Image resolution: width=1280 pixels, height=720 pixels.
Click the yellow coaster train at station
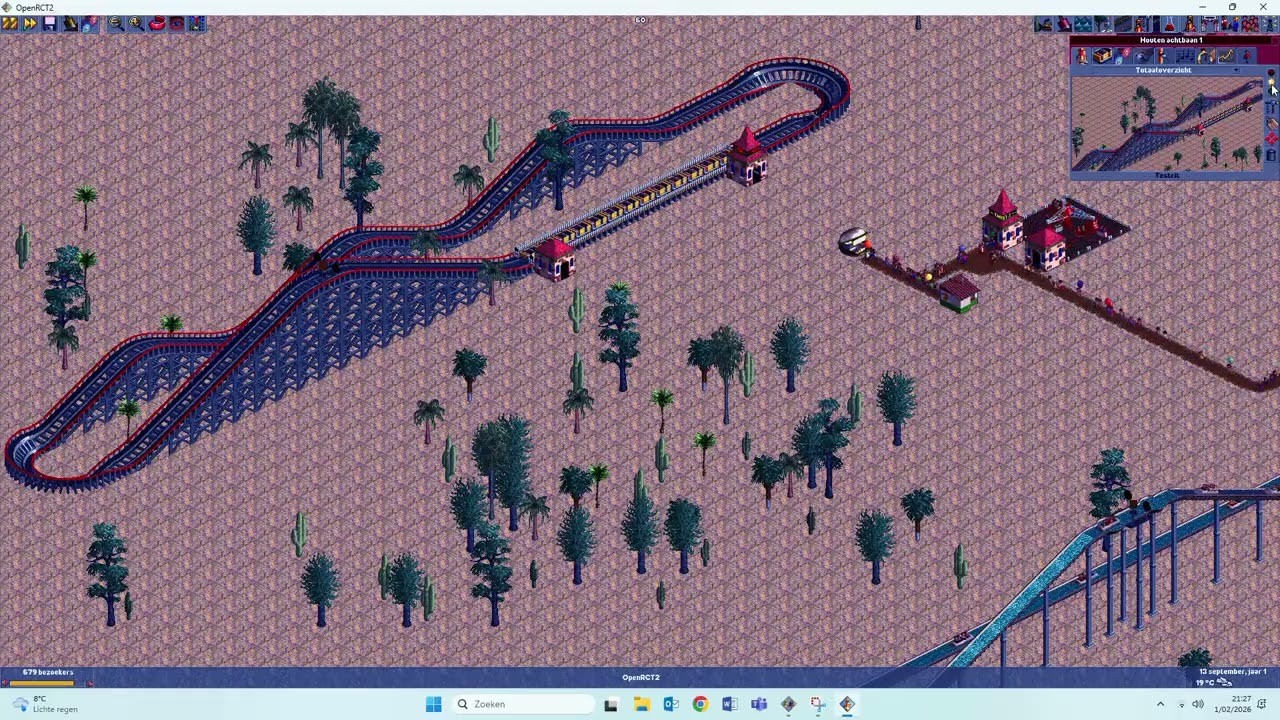(x=644, y=198)
